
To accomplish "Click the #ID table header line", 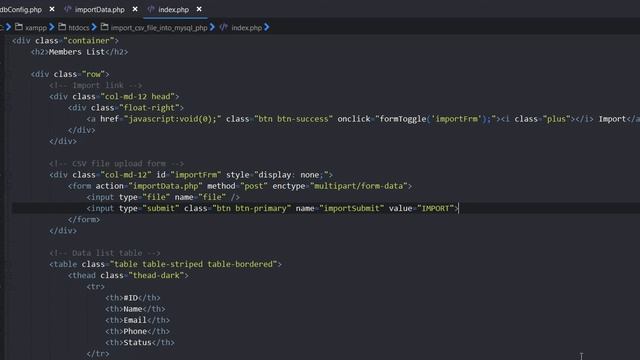I will [x=133, y=298].
